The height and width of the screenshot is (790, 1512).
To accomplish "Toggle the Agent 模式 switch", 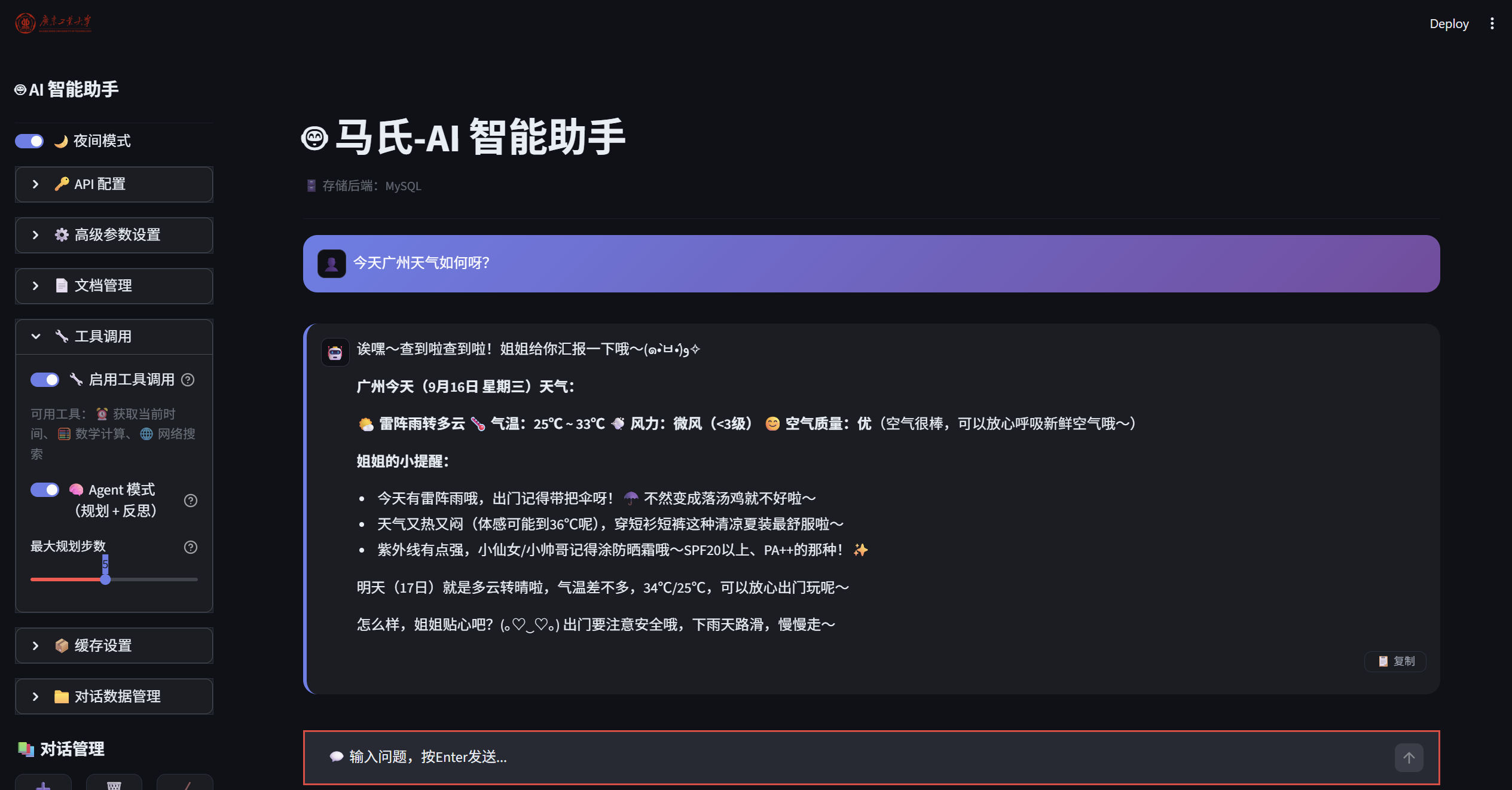I will click(45, 490).
